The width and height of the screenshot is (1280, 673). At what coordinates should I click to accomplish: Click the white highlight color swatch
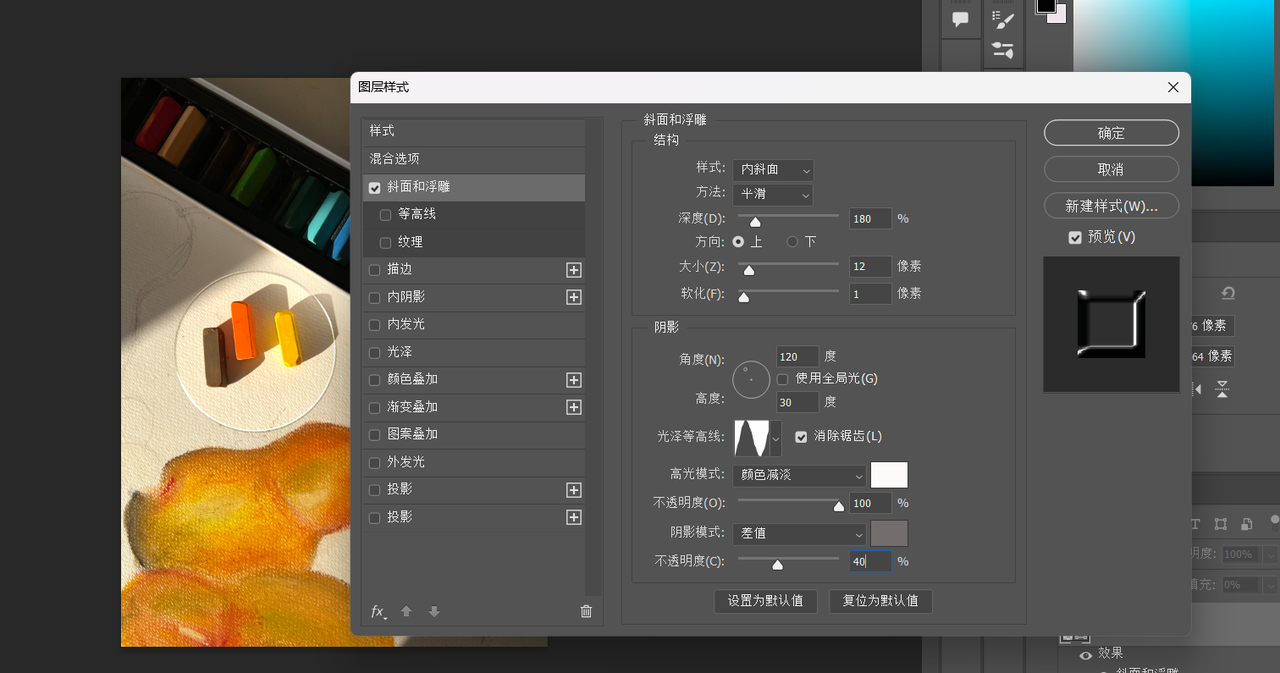890,475
